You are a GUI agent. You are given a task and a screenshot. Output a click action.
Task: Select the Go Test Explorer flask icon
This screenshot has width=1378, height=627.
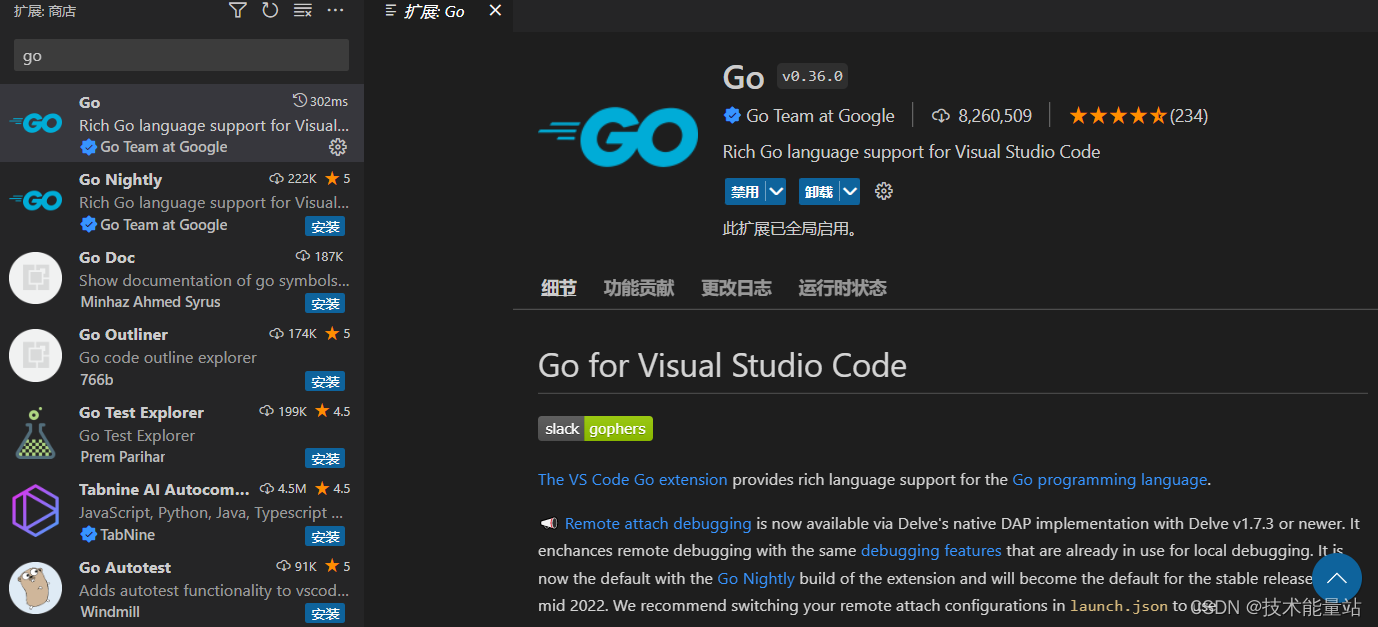36,433
